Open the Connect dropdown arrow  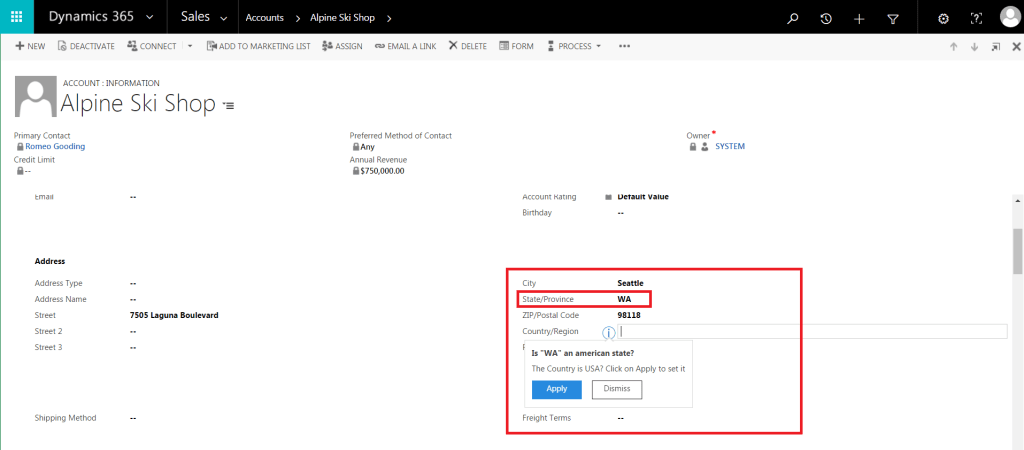point(190,46)
